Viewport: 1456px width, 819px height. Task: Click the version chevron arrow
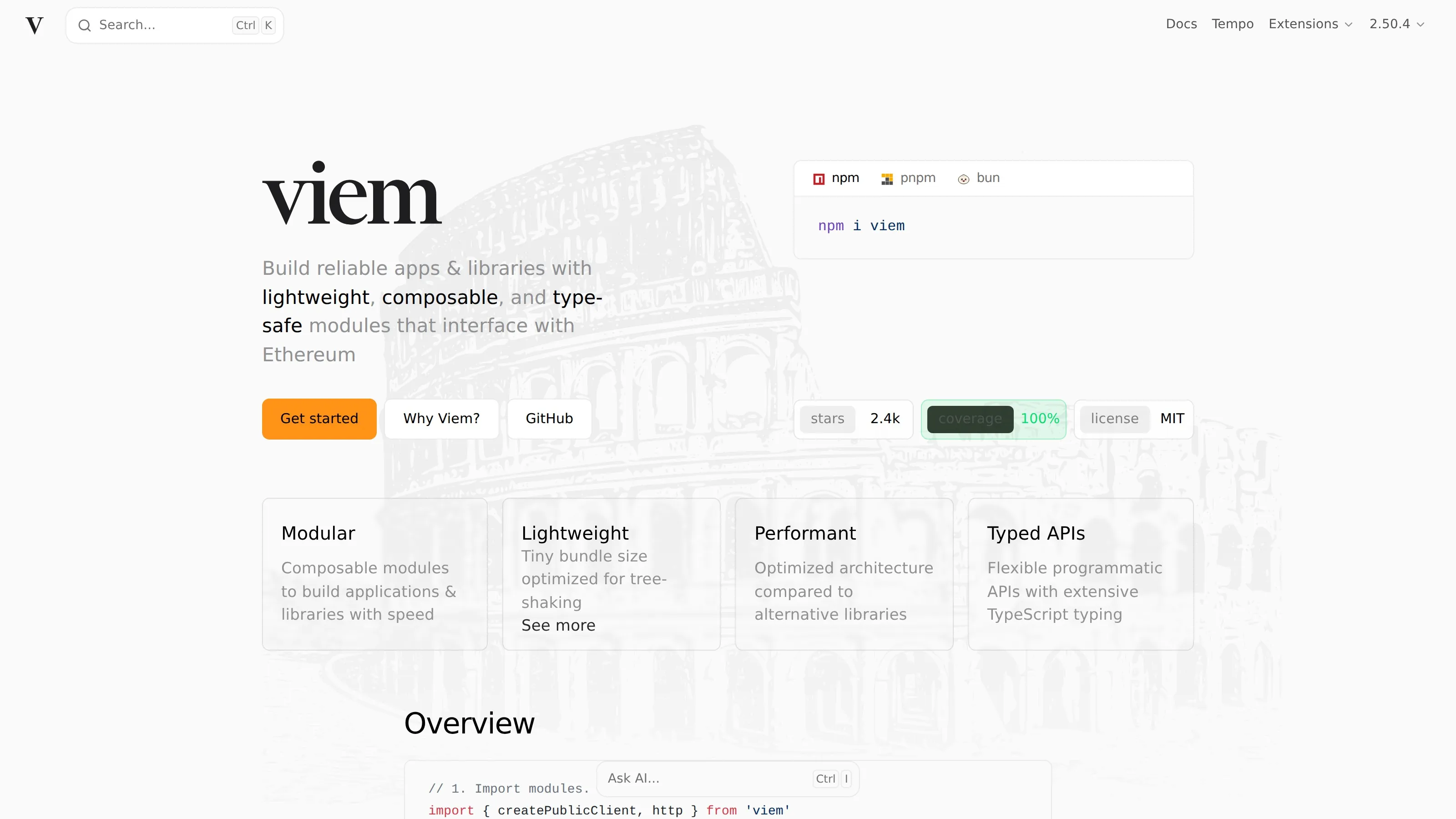pyautogui.click(x=1421, y=24)
